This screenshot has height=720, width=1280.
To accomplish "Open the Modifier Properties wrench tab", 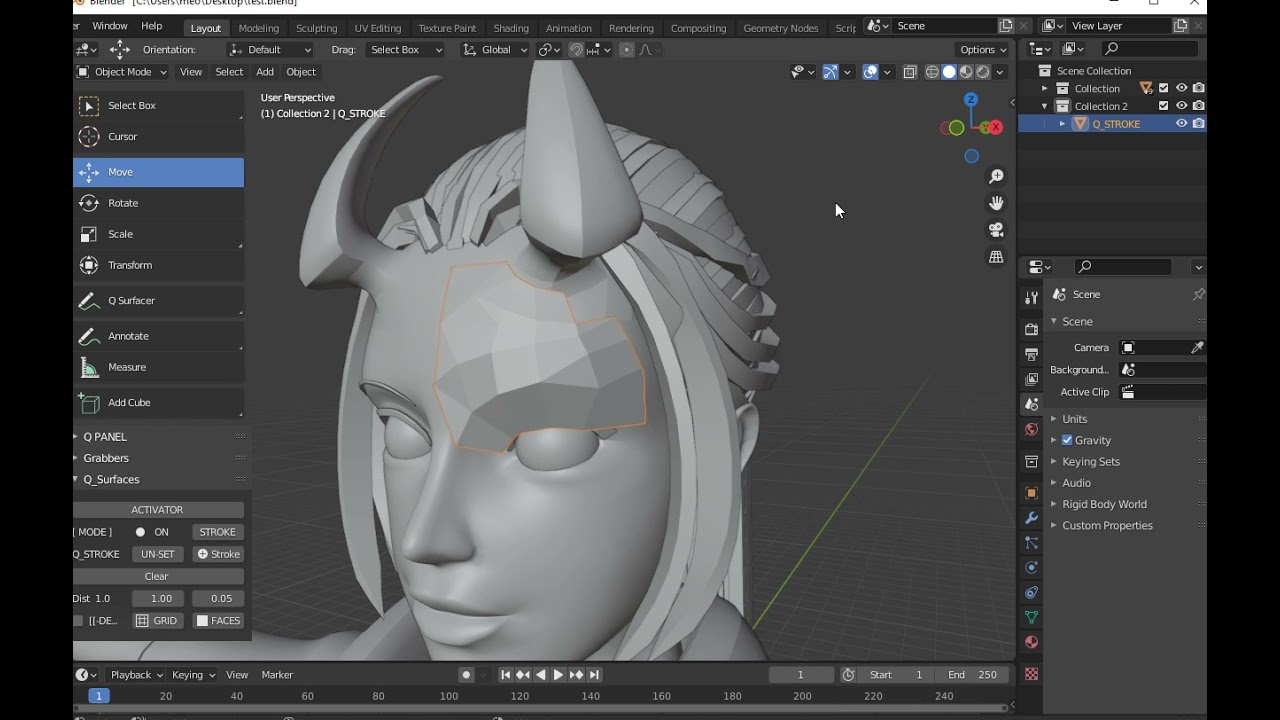I will pyautogui.click(x=1031, y=518).
